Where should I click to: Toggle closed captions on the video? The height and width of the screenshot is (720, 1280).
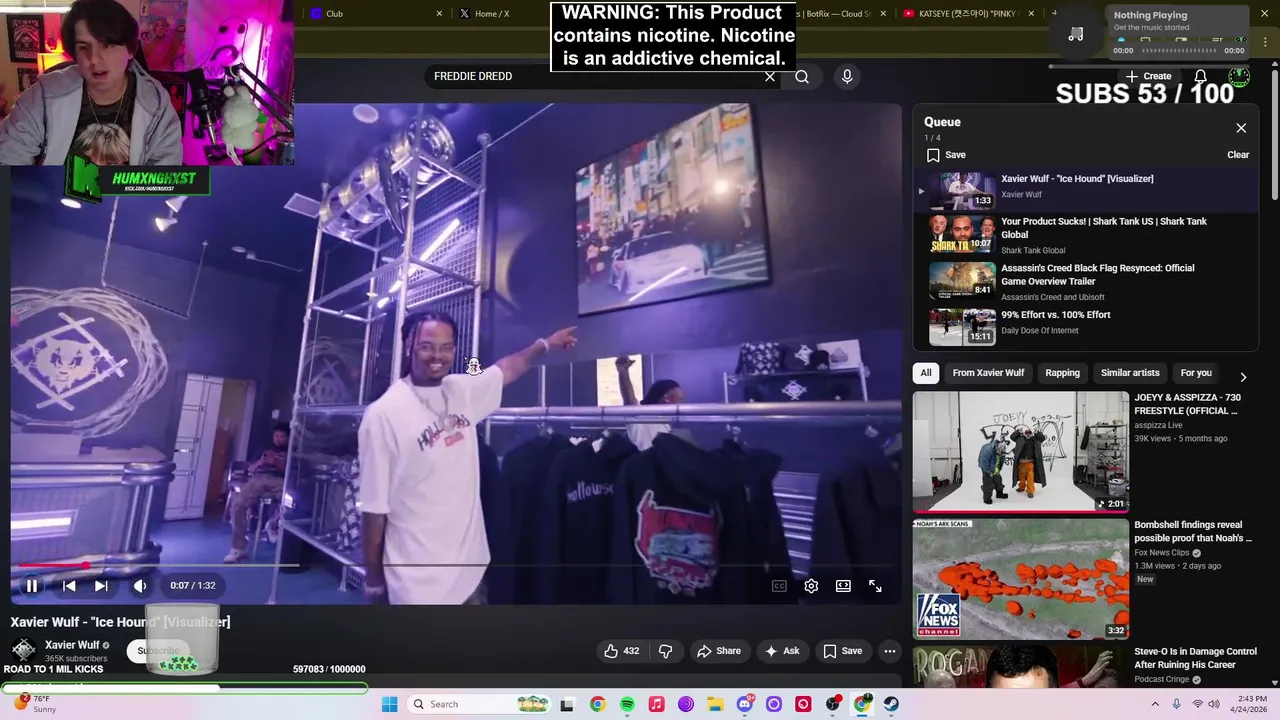click(x=779, y=586)
